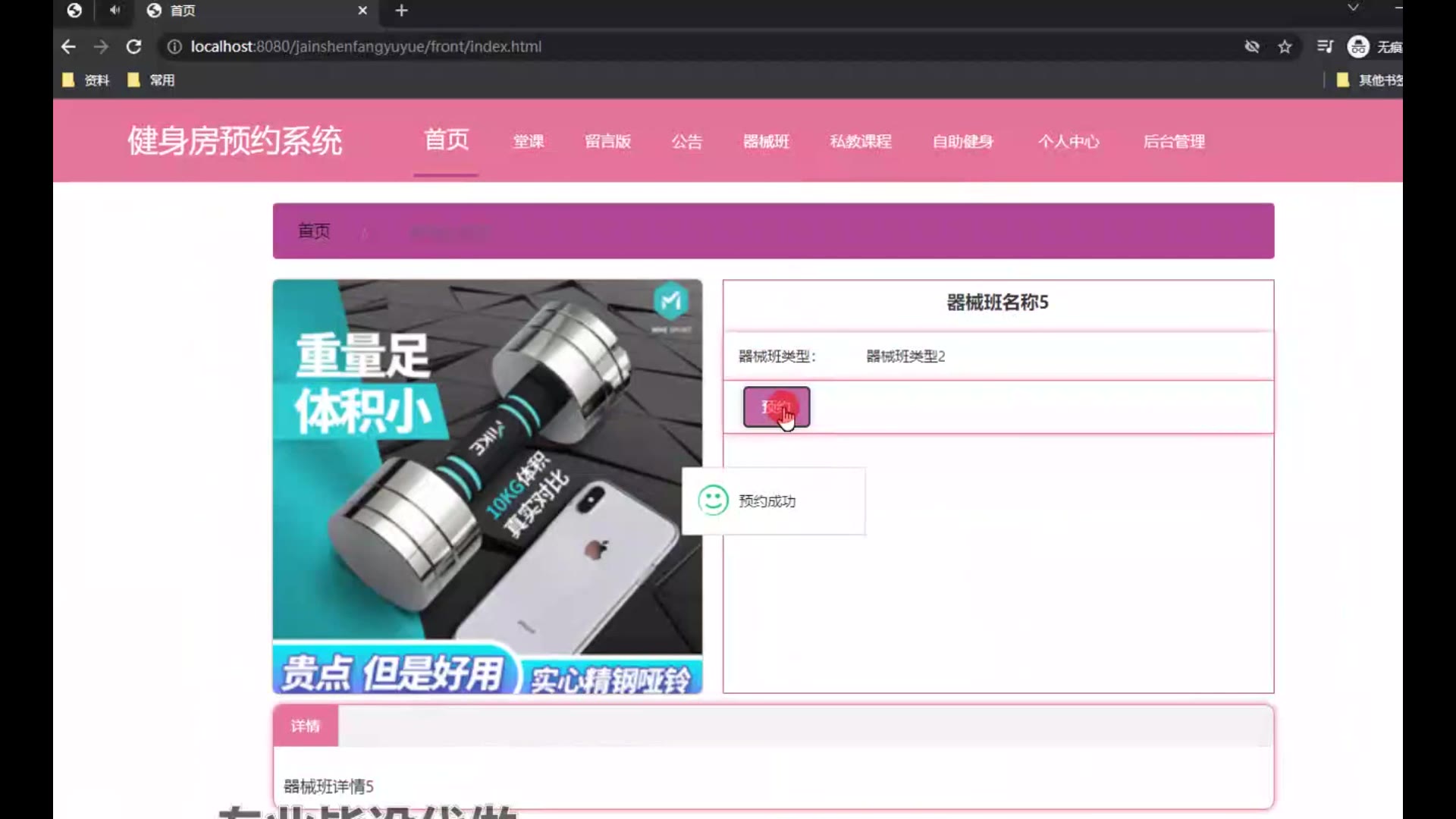Open the 个人中心 navigation item
The image size is (1456, 819).
1068,142
